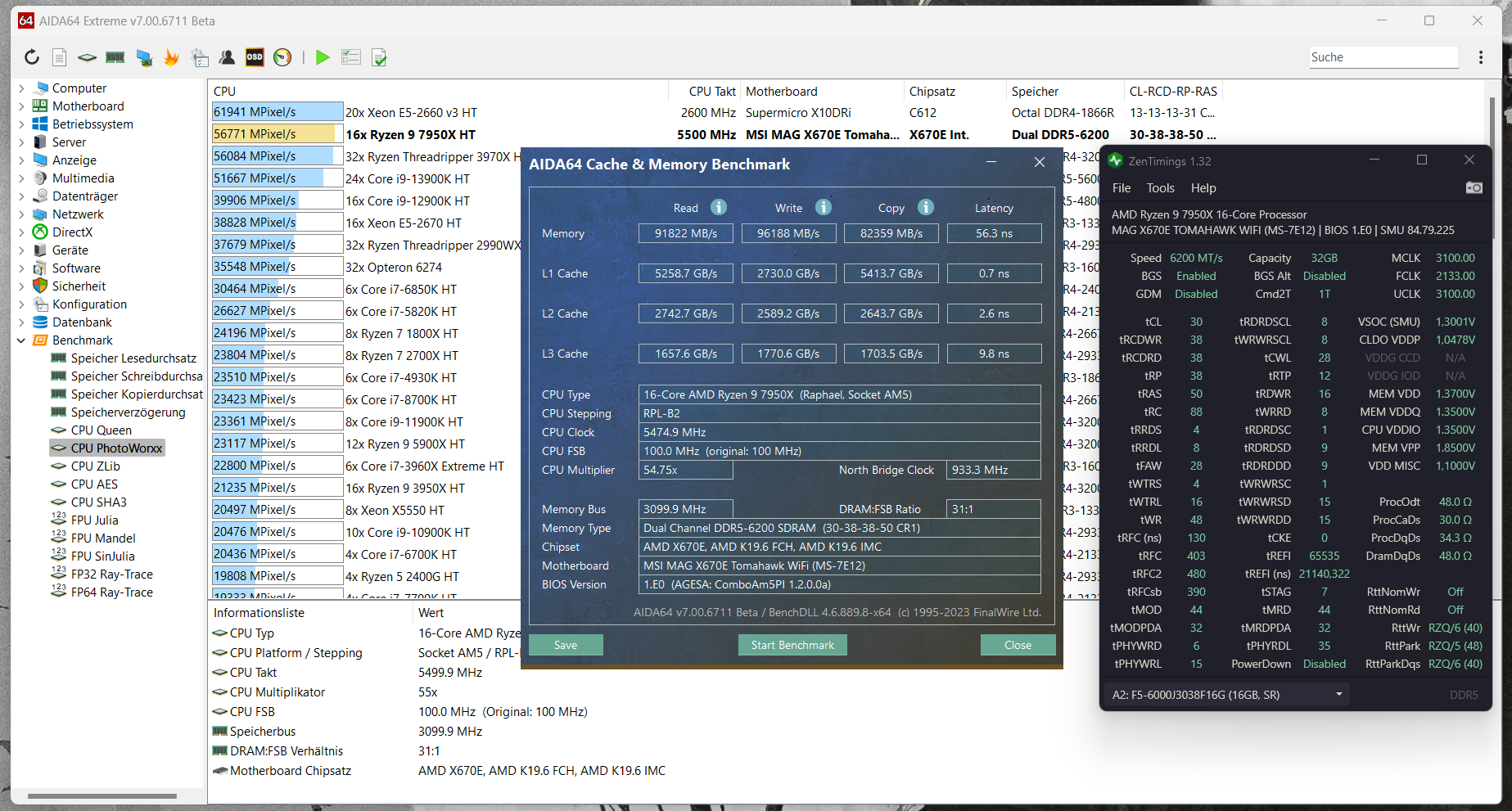Open the network monitor toolbar icon
This screenshot has height=811, width=1512.
click(144, 57)
